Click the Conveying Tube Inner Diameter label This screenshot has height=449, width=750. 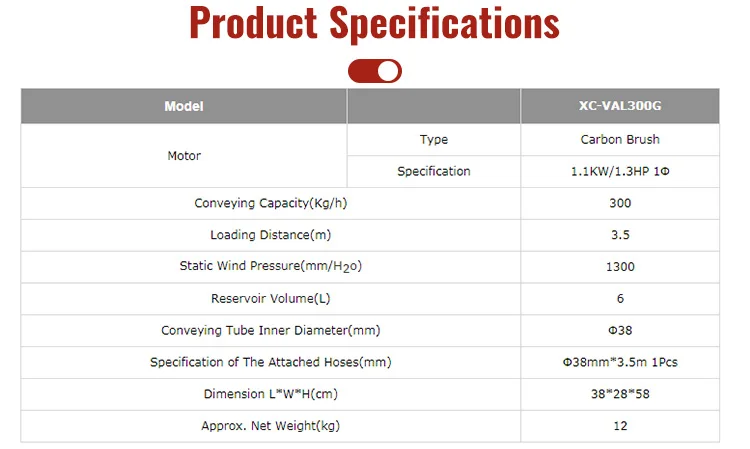(270, 331)
